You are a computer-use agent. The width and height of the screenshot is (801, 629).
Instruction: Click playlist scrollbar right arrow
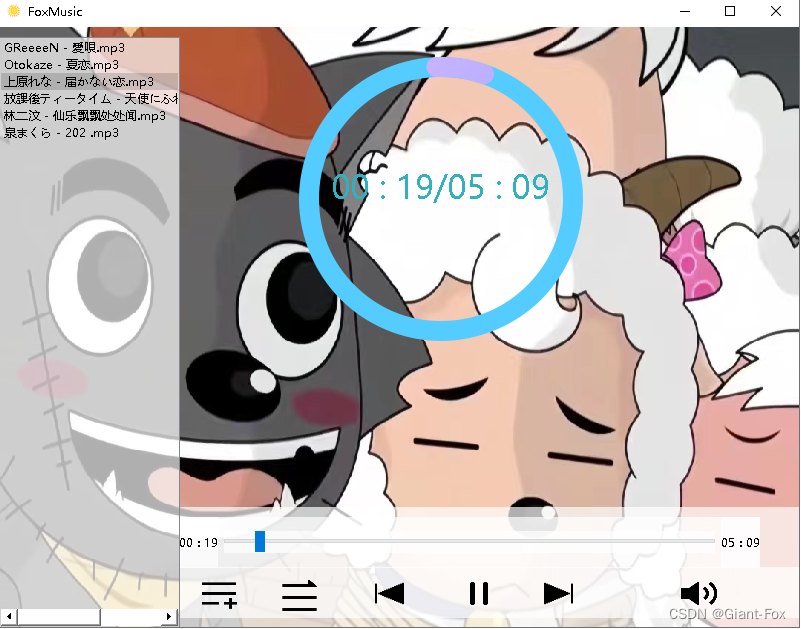(x=169, y=617)
